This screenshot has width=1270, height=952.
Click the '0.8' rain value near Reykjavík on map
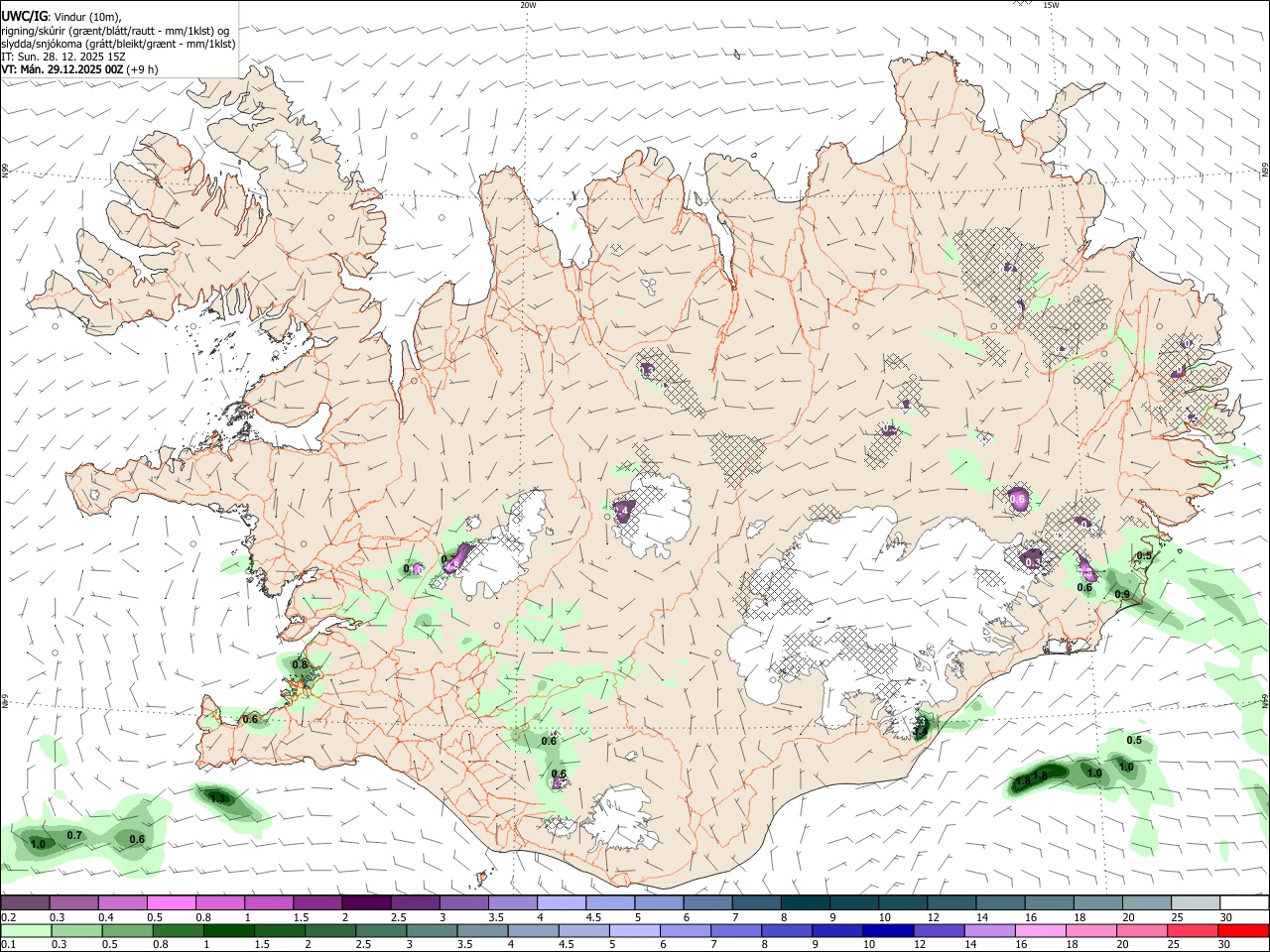click(x=300, y=664)
